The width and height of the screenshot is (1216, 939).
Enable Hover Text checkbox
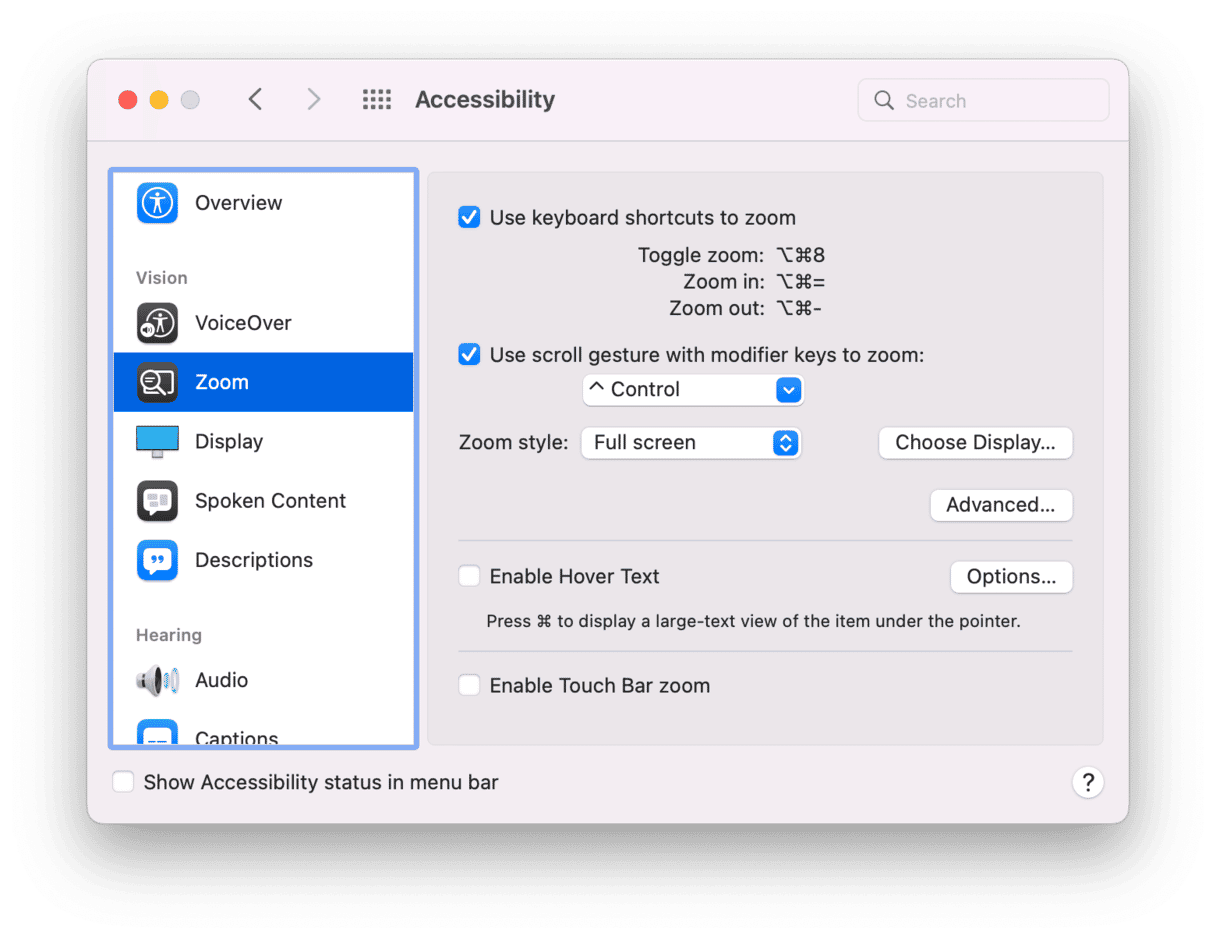(469, 576)
